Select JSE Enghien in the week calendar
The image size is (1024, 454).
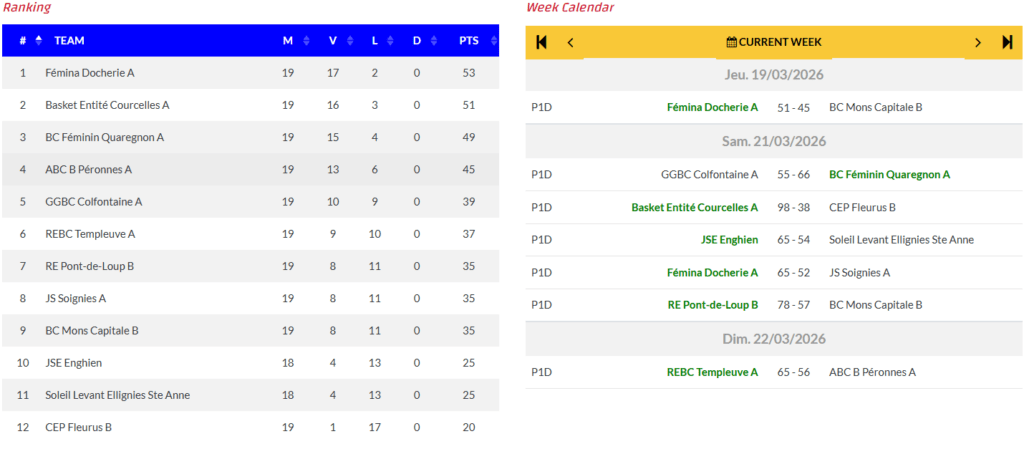click(x=729, y=240)
